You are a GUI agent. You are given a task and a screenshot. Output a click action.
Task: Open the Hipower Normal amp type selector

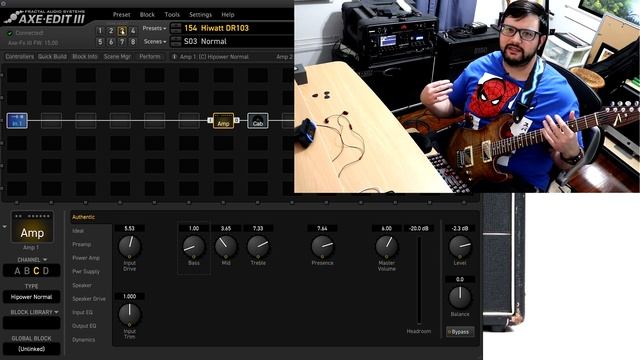tap(31, 297)
